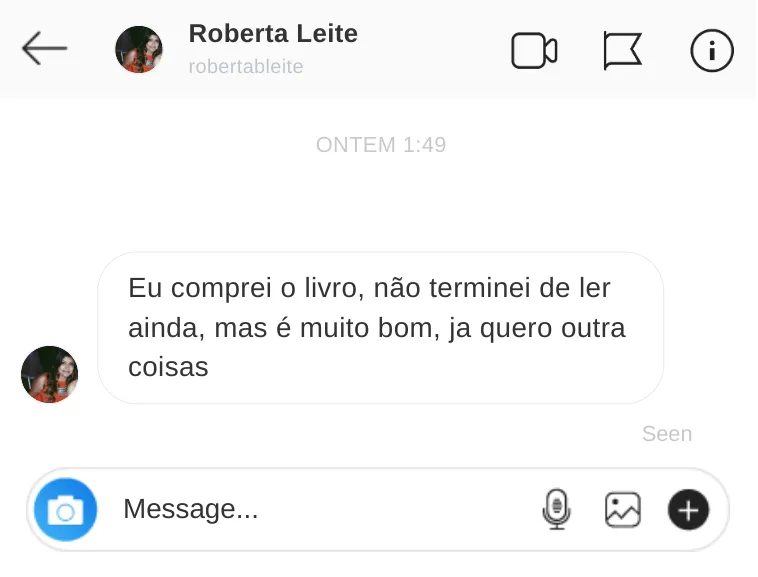
Task: Click the Seen status label
Action: pyautogui.click(x=667, y=434)
